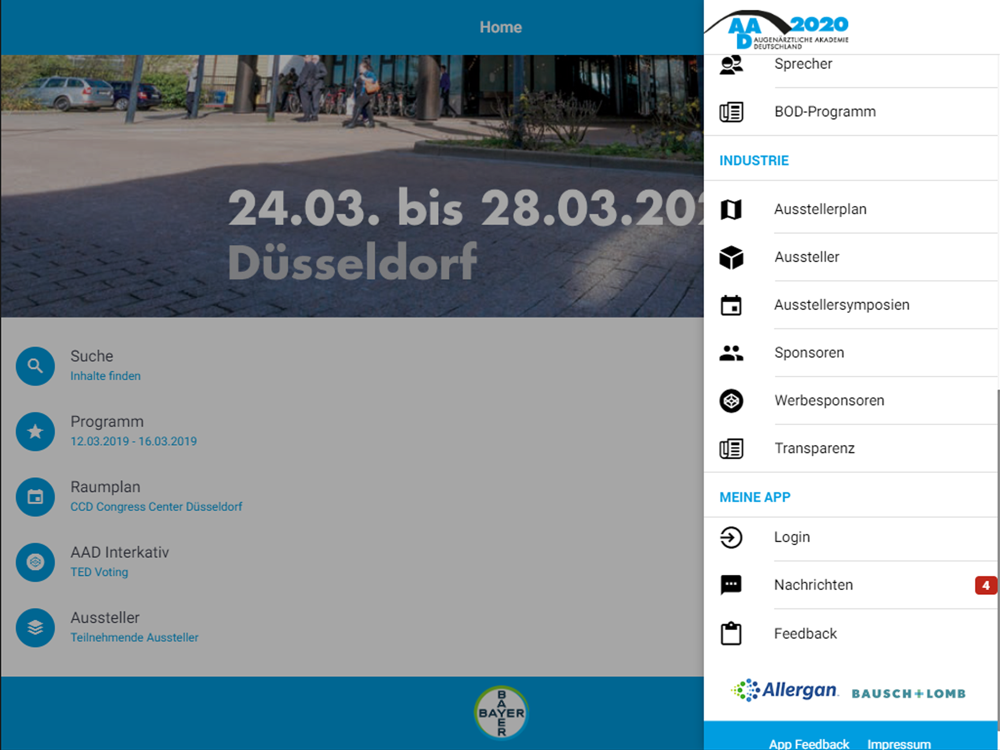Click the Allergan sponsor logo
The height and width of the screenshot is (750, 1000).
[x=784, y=690]
